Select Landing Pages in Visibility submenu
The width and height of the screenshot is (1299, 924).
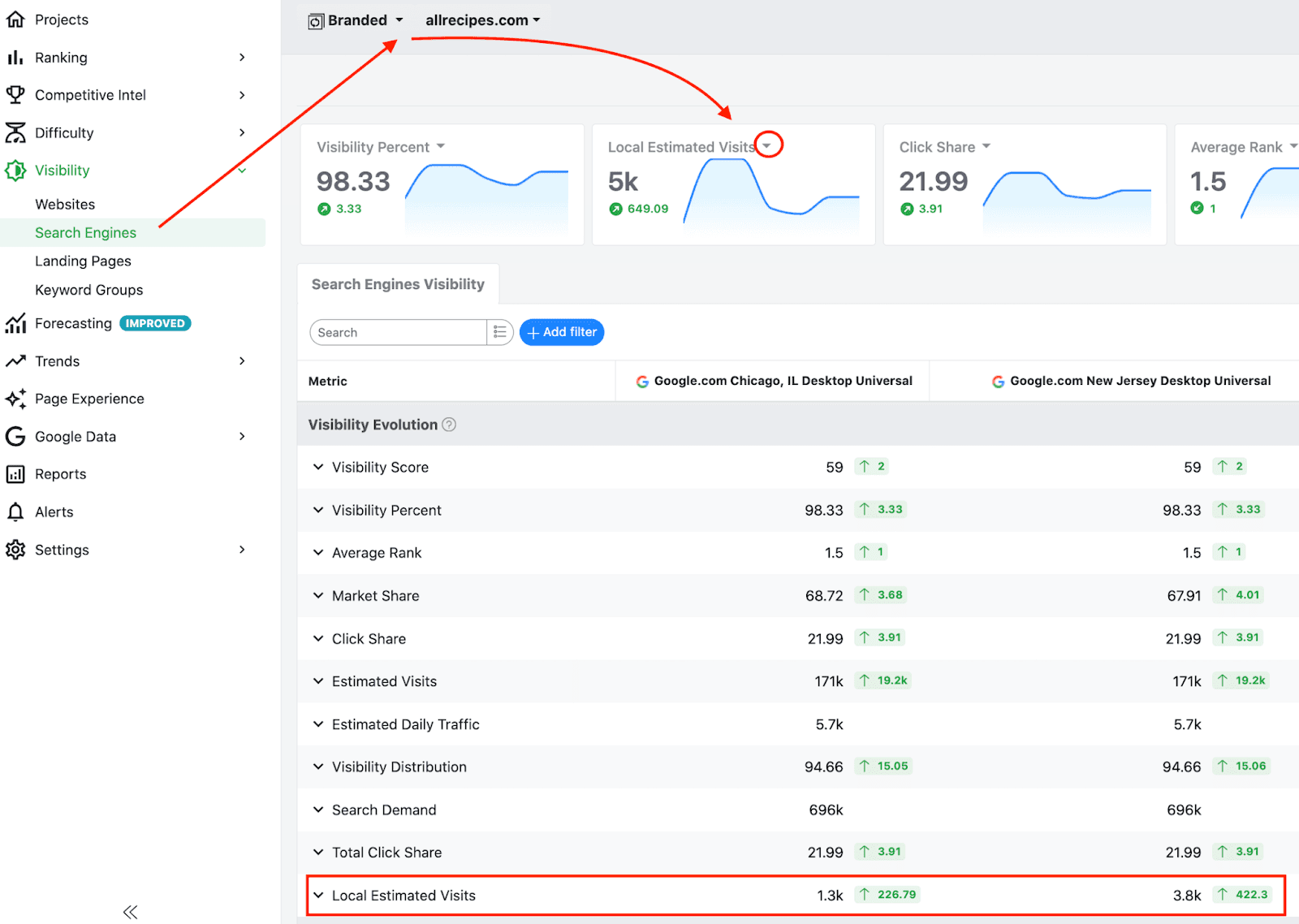pyautogui.click(x=83, y=261)
